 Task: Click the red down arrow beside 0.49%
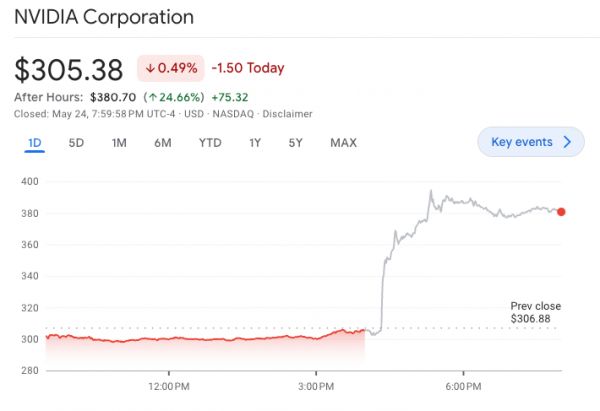151,68
